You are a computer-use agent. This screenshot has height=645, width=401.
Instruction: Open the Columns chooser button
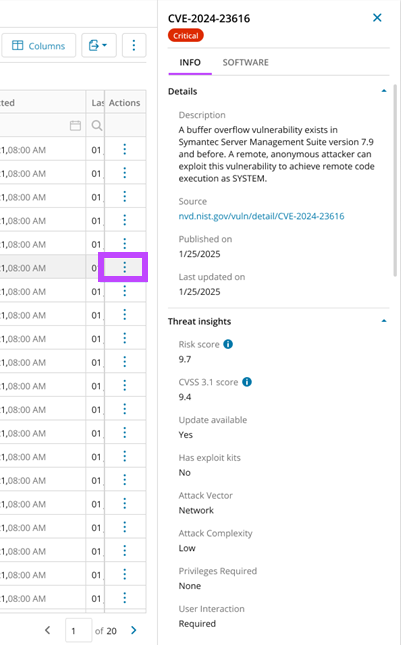(x=39, y=46)
